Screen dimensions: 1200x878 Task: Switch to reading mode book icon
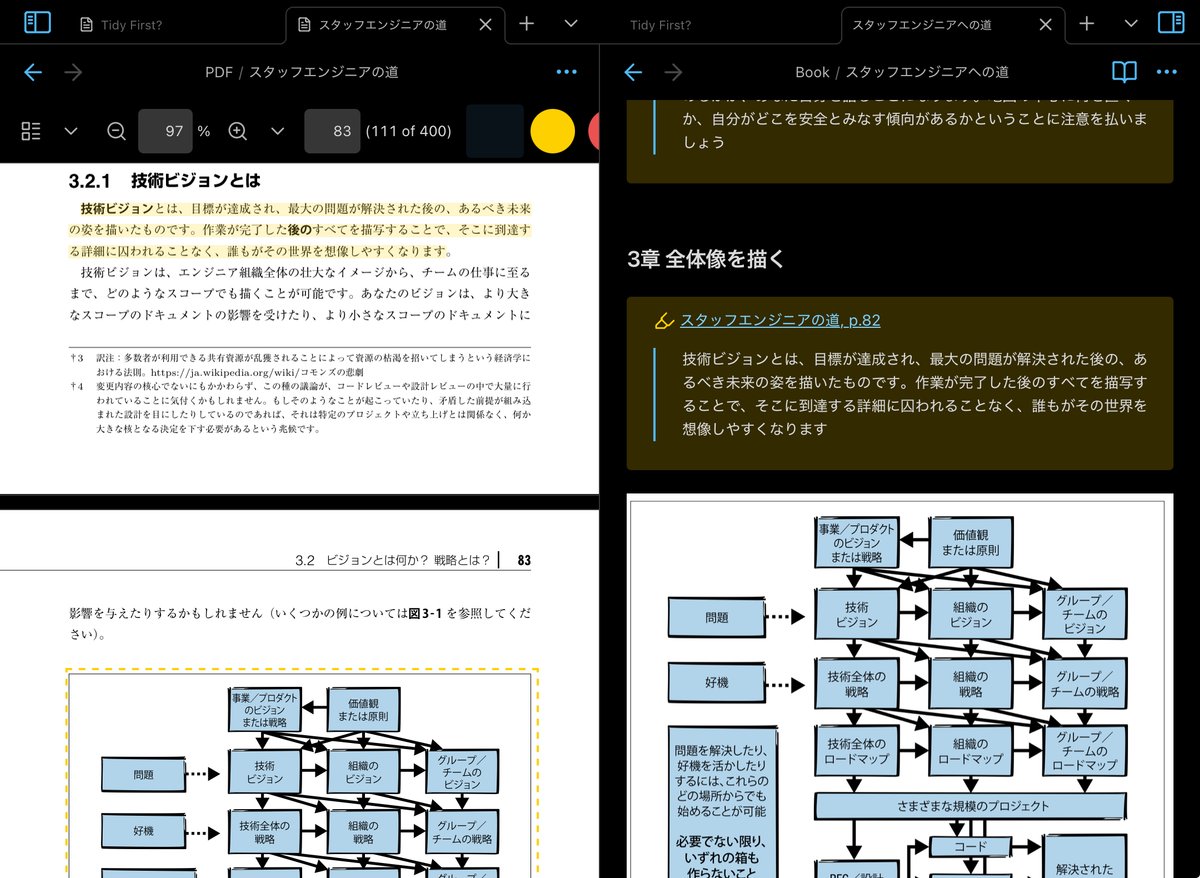(1125, 72)
